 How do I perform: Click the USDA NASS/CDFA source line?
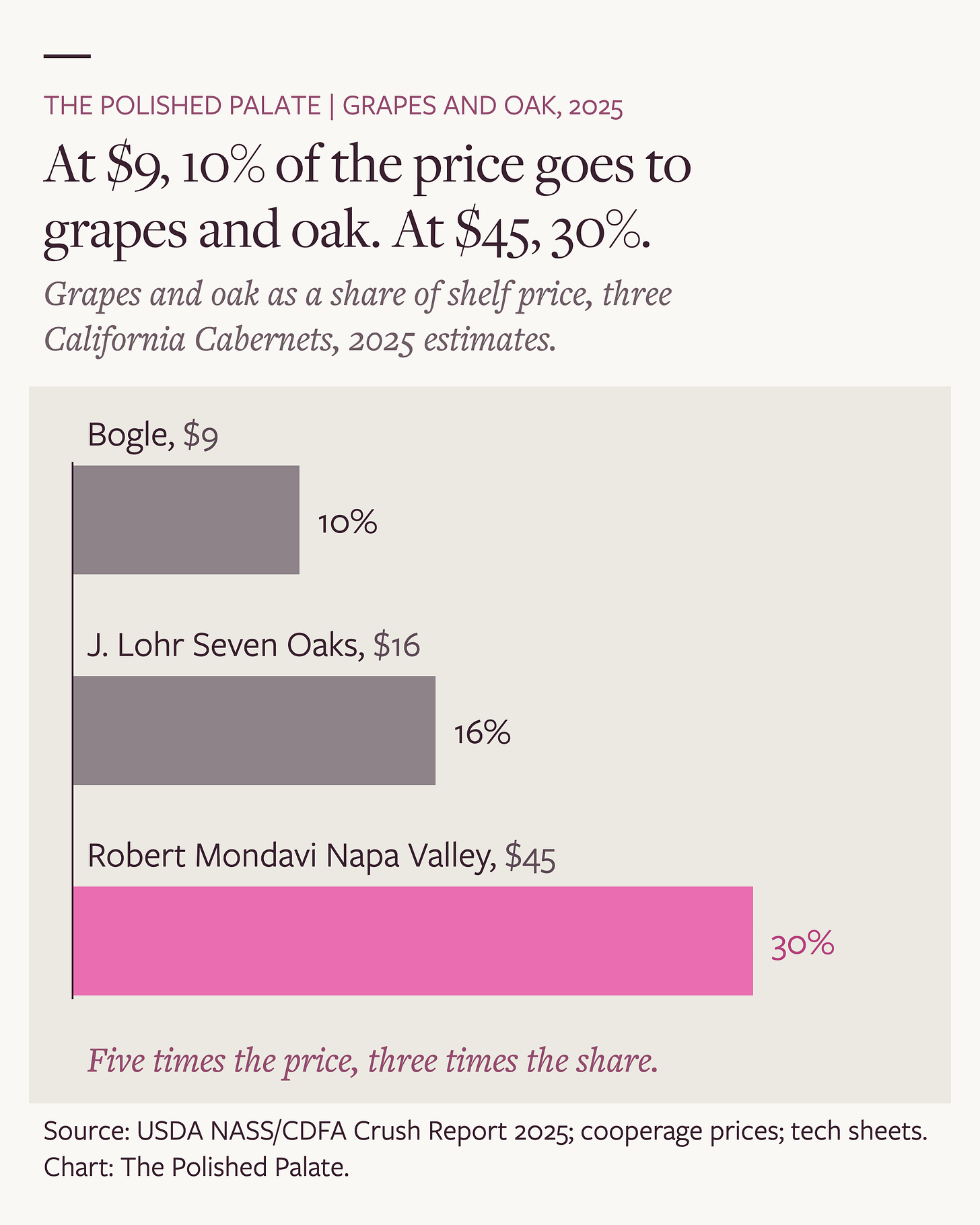485,1131
